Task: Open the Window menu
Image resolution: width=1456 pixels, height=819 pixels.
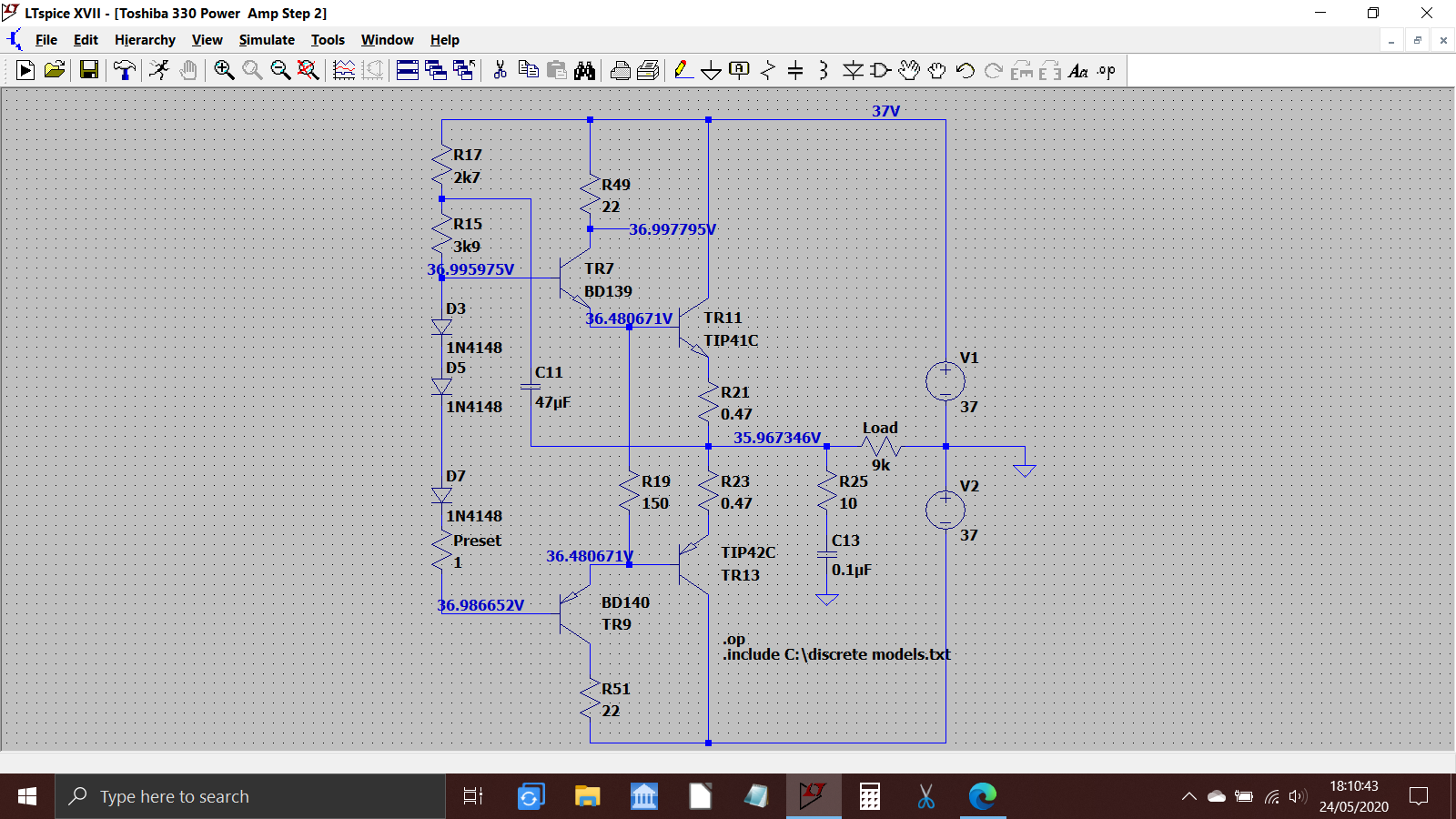Action: point(388,40)
